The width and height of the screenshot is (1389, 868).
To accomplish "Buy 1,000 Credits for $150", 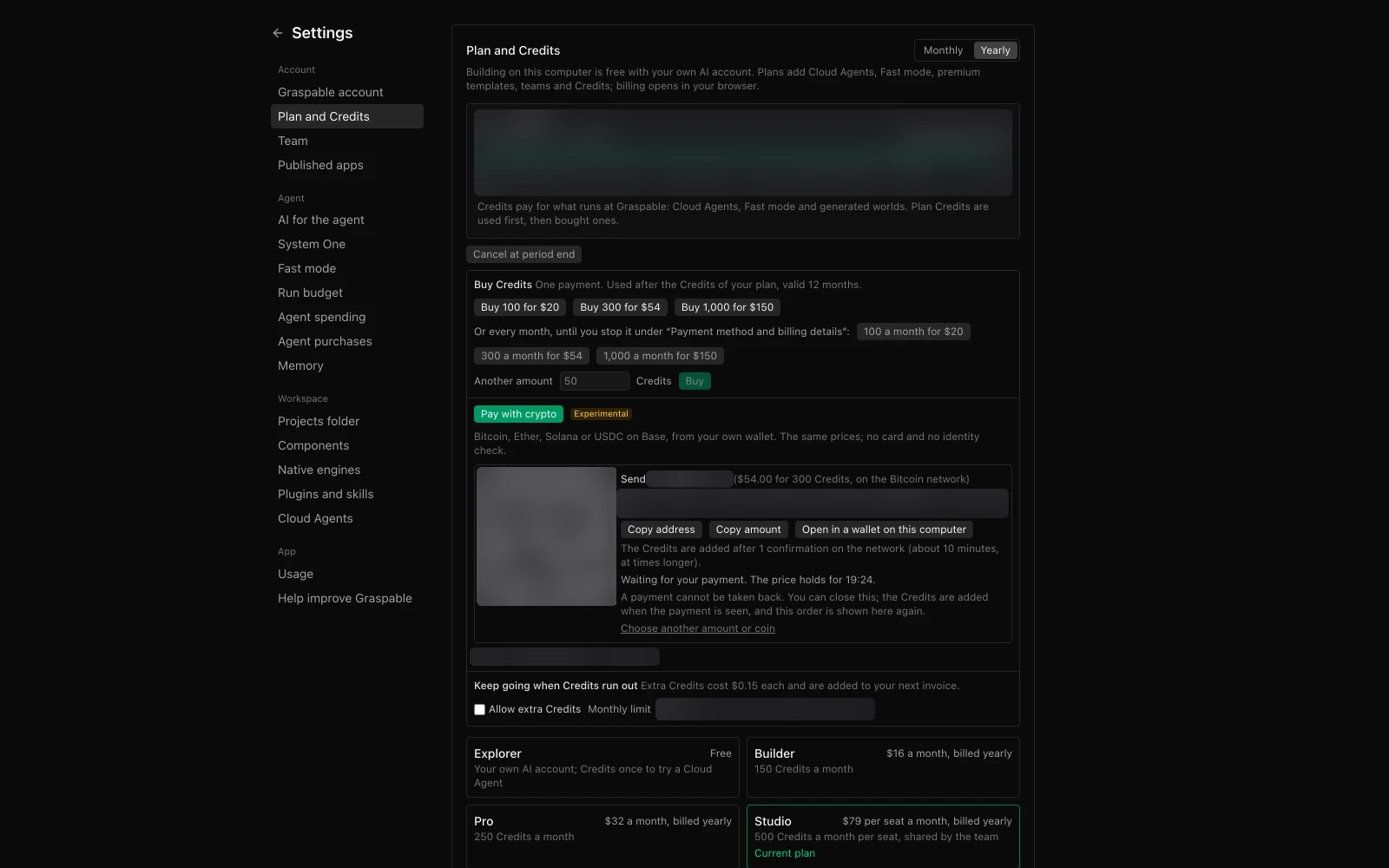I will (x=727, y=307).
